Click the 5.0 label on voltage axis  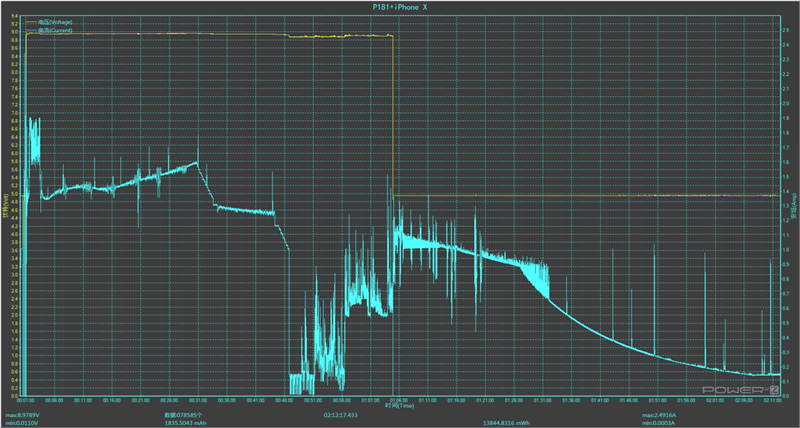pos(15,194)
